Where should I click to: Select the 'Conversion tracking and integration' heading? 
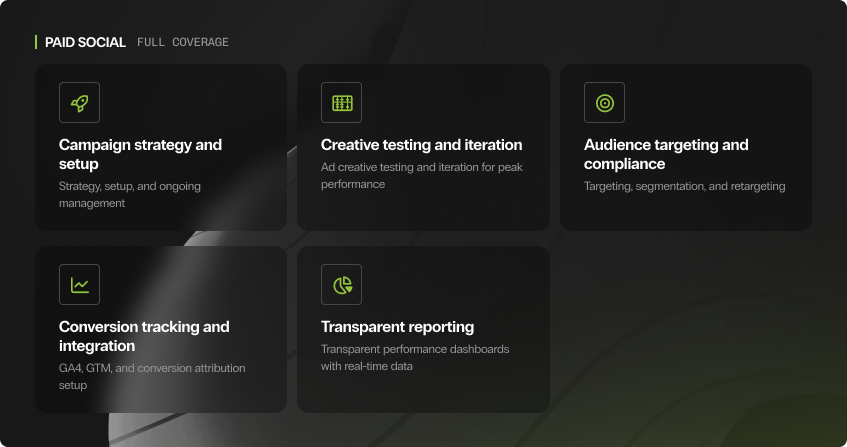(144, 336)
